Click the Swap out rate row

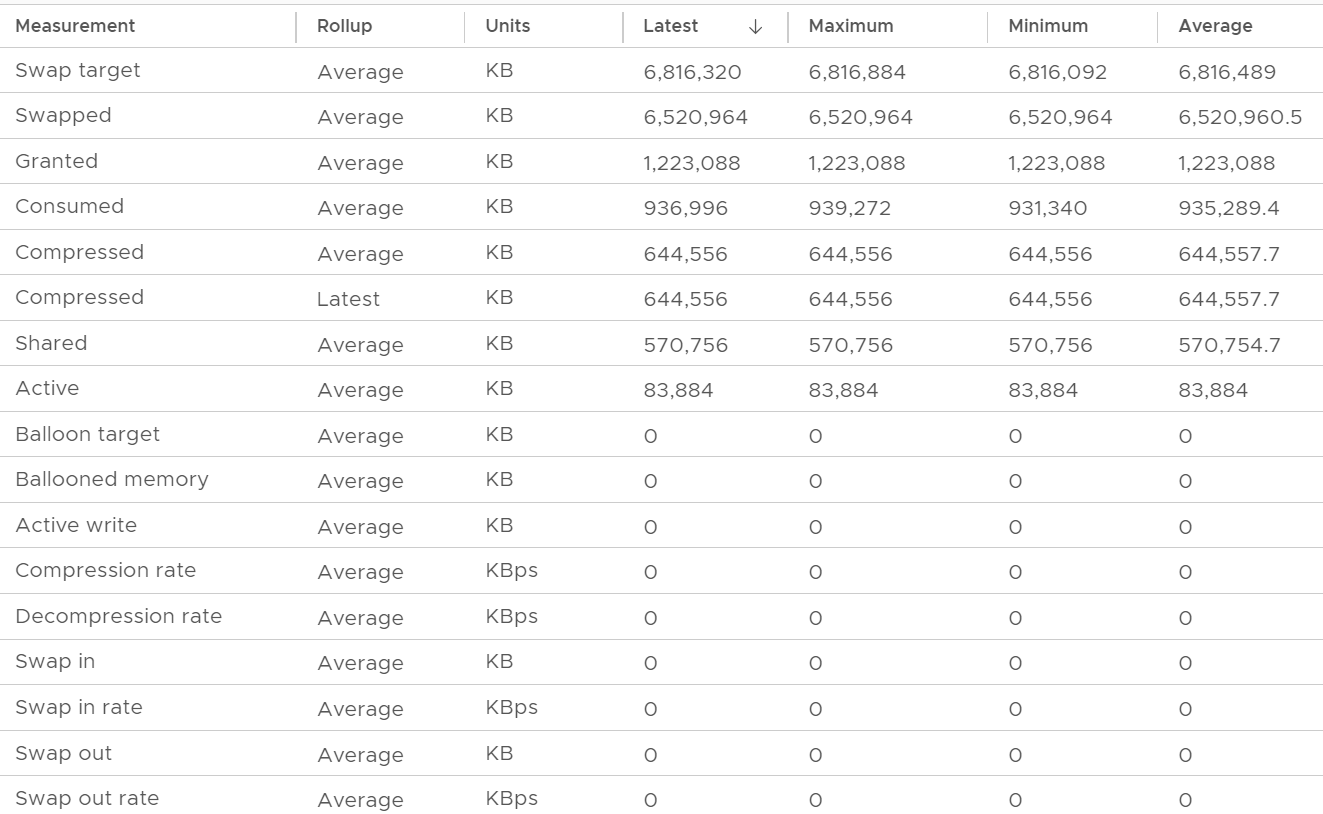point(661,798)
